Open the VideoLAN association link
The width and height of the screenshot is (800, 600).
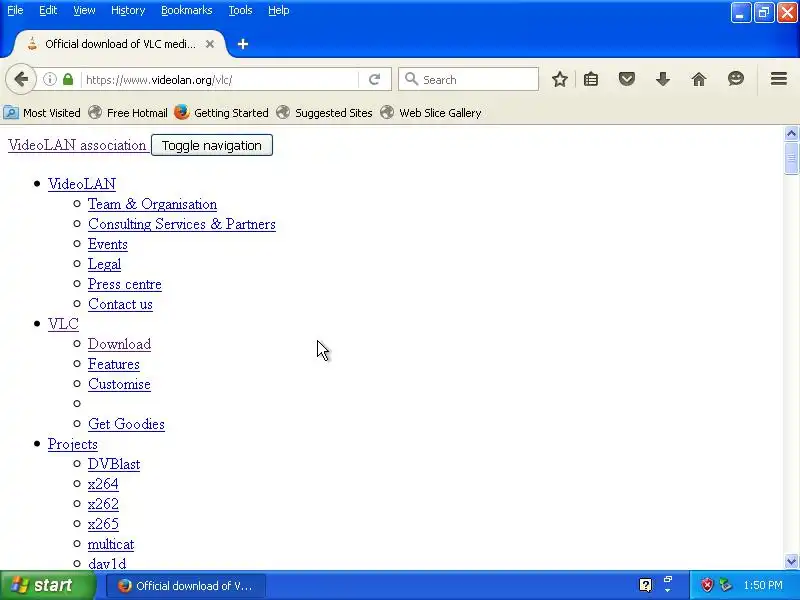point(77,145)
